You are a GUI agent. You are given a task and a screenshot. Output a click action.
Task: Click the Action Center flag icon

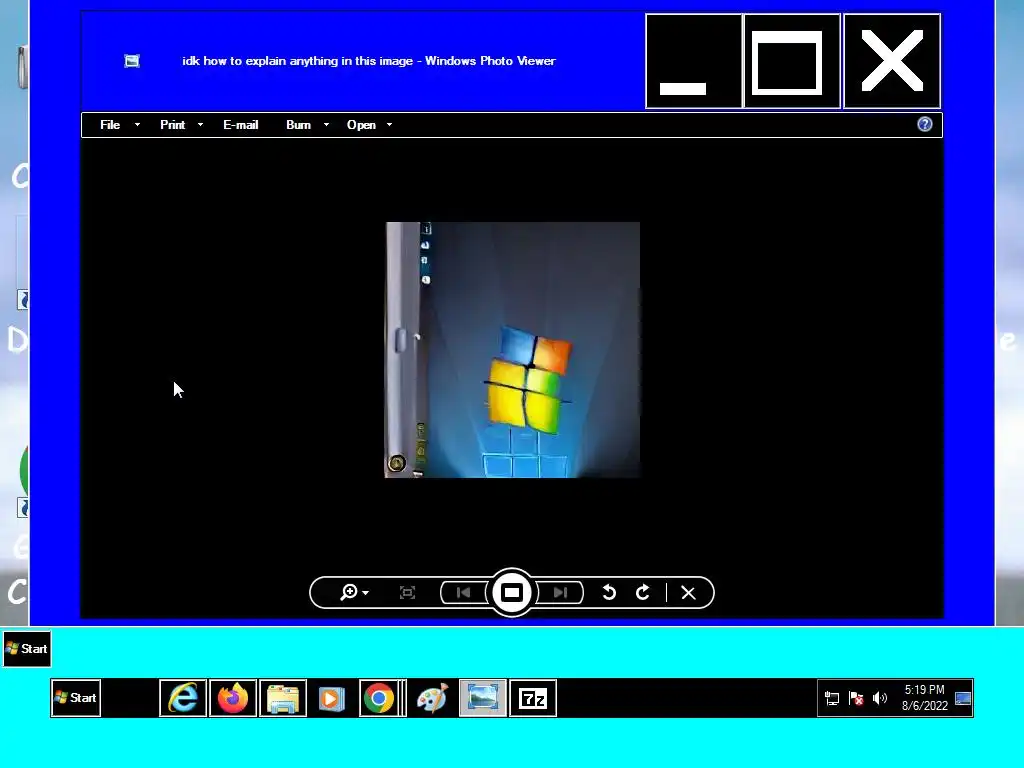point(856,698)
